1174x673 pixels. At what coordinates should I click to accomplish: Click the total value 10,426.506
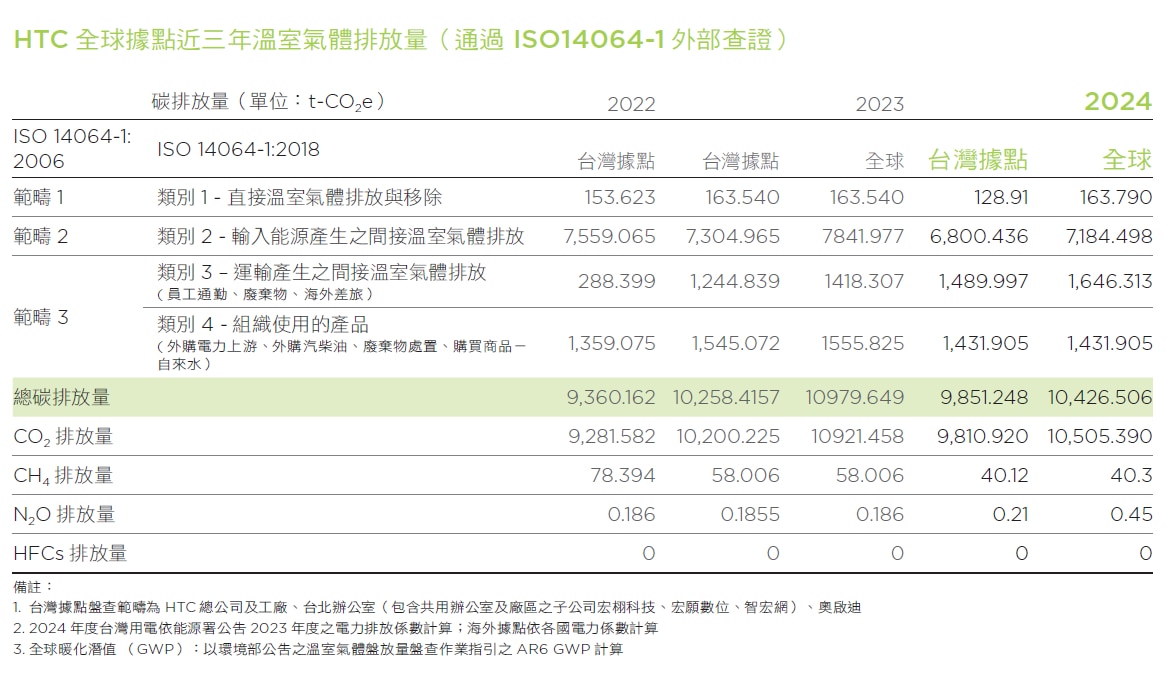(1100, 398)
